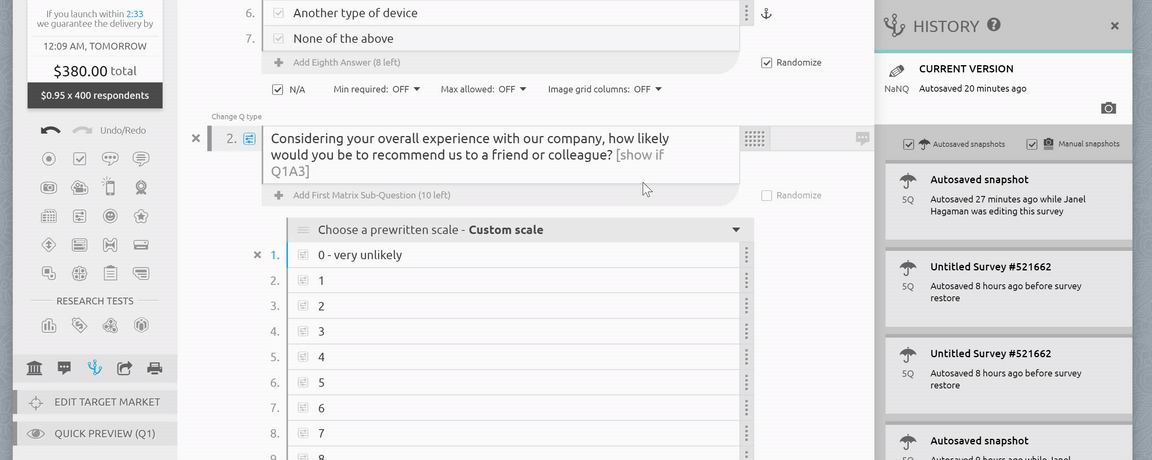Select the clipboard question icon
Viewport: 1152px width, 460px height.
click(x=110, y=273)
